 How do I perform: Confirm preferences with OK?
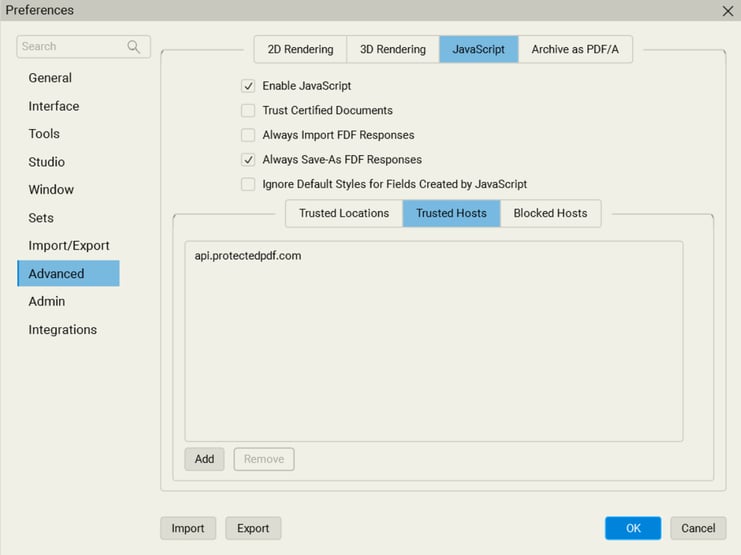(633, 528)
